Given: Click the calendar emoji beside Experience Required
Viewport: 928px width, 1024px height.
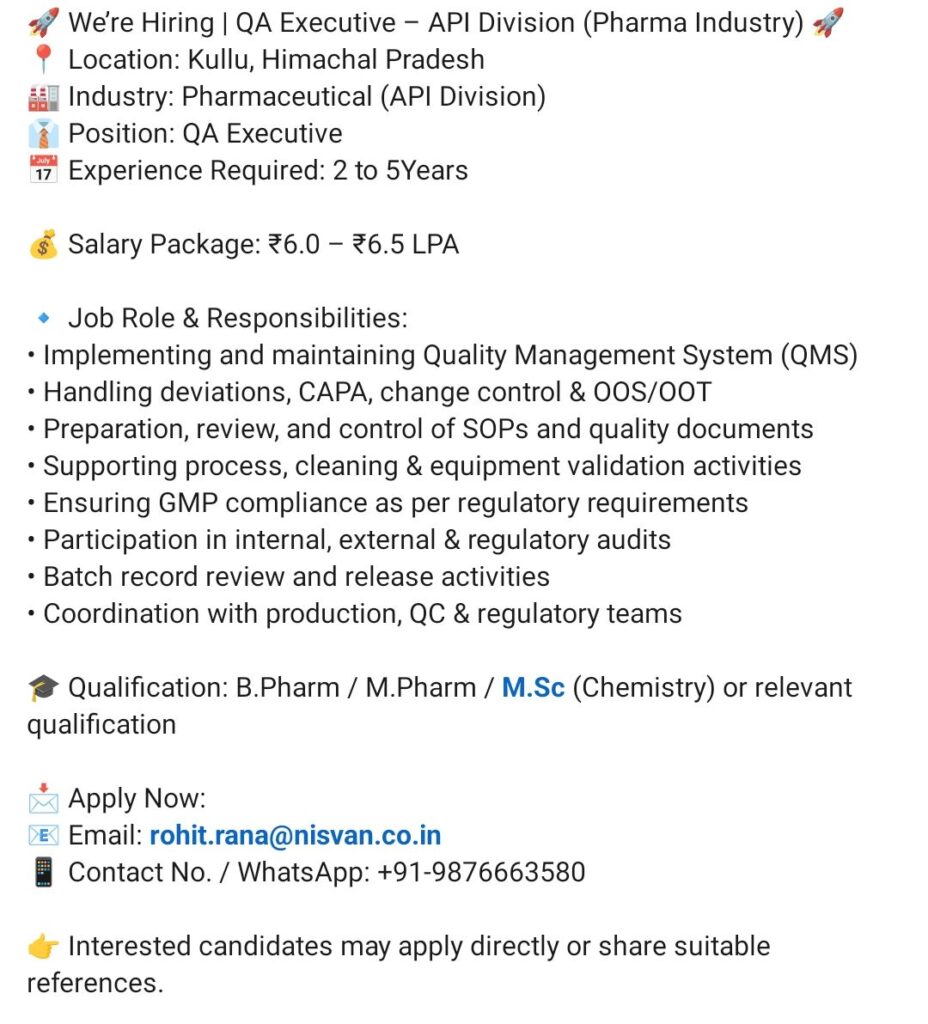Looking at the screenshot, I should coord(43,171).
